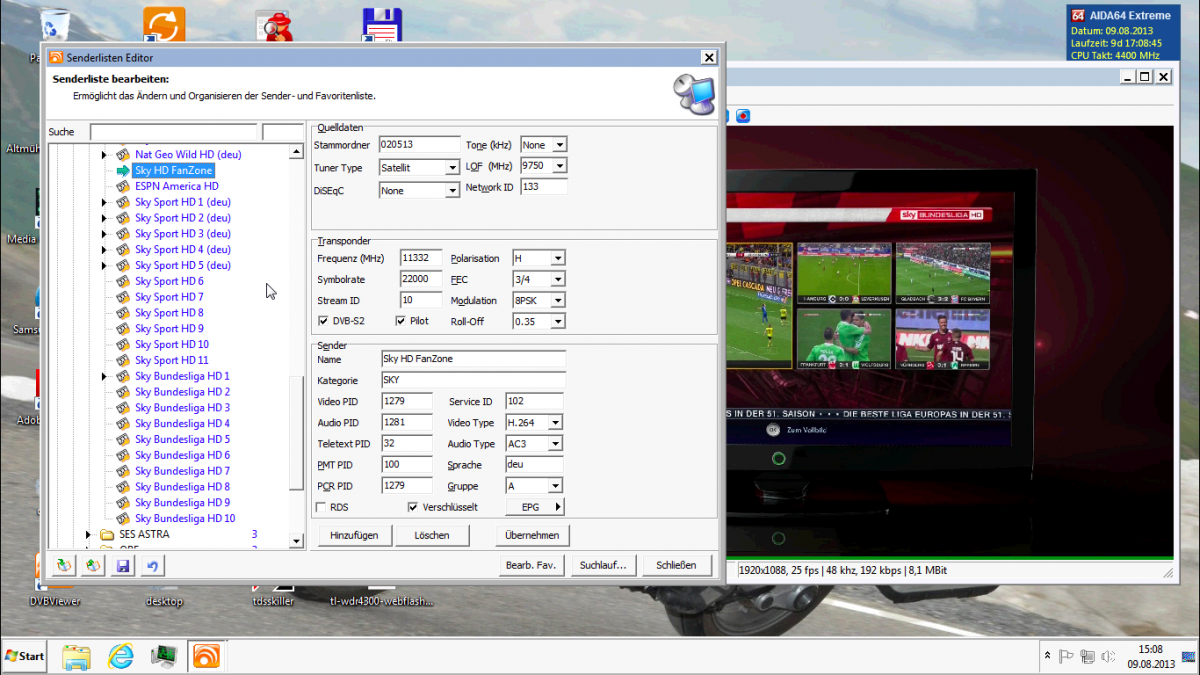Uncheck the Pilot checkbox
Screen dimensions: 1200x675
click(x=401, y=321)
